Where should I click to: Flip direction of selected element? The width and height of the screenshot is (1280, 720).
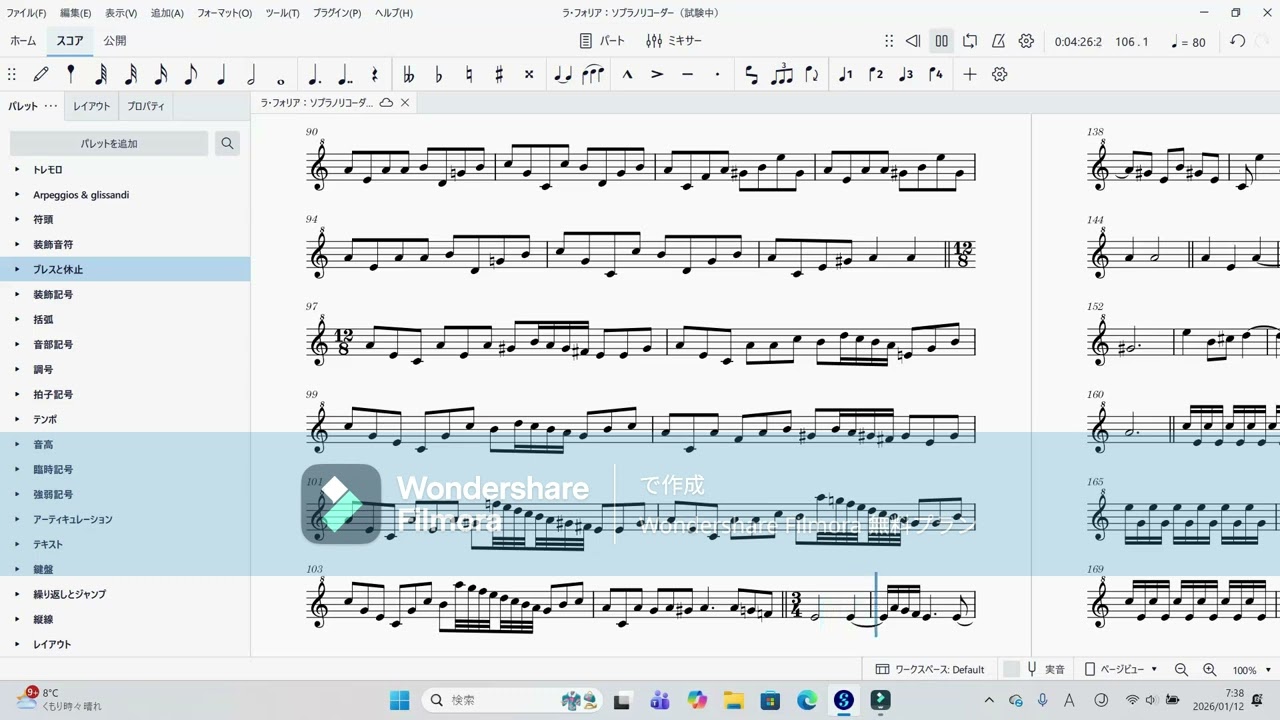[812, 74]
